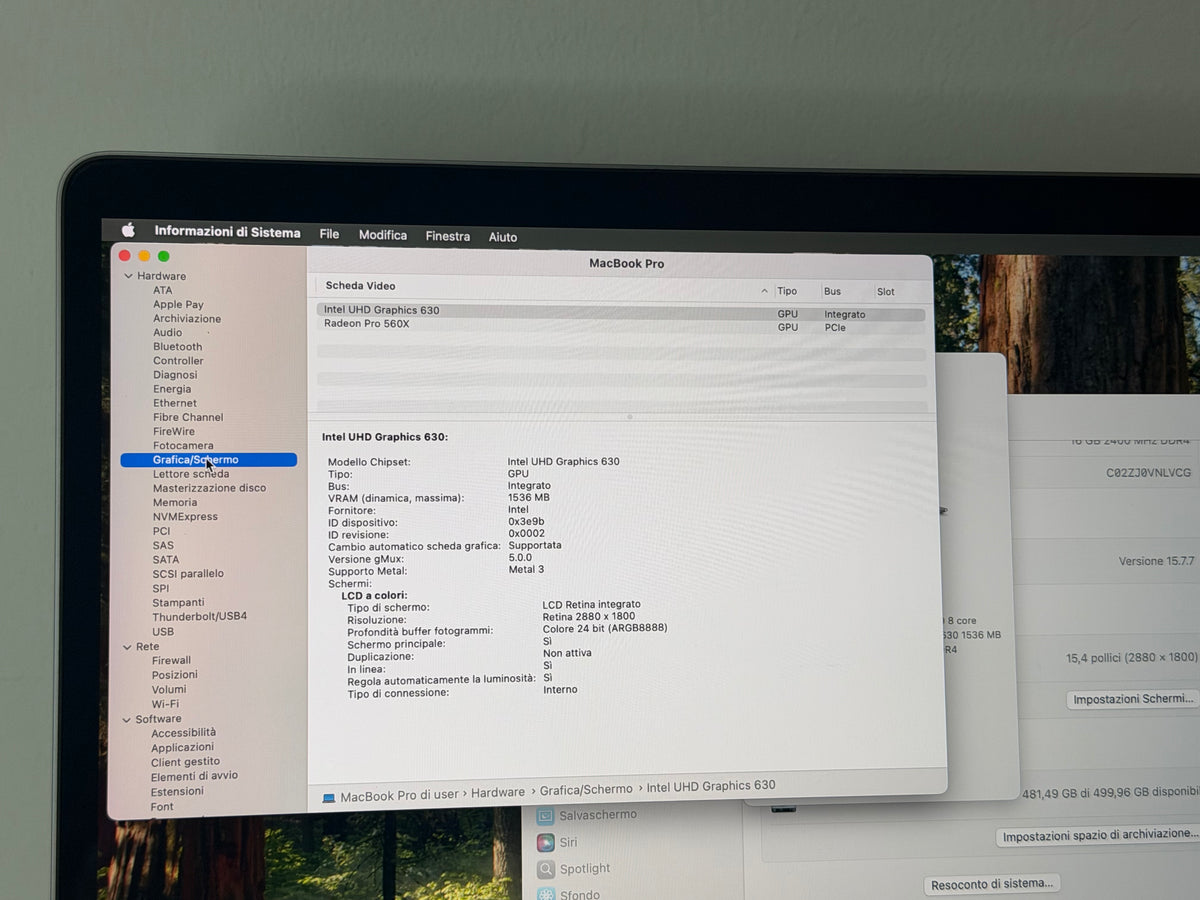Sort by Bus column header
This screenshot has height=900, width=1200.
coord(832,291)
